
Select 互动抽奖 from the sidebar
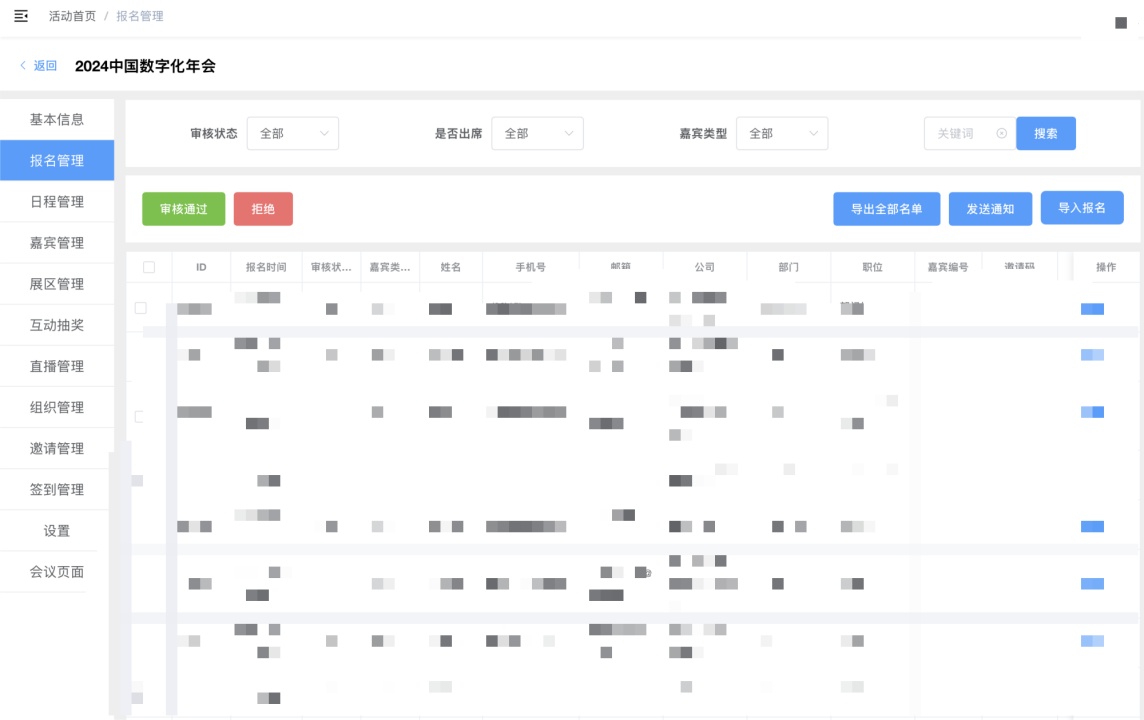(57, 325)
